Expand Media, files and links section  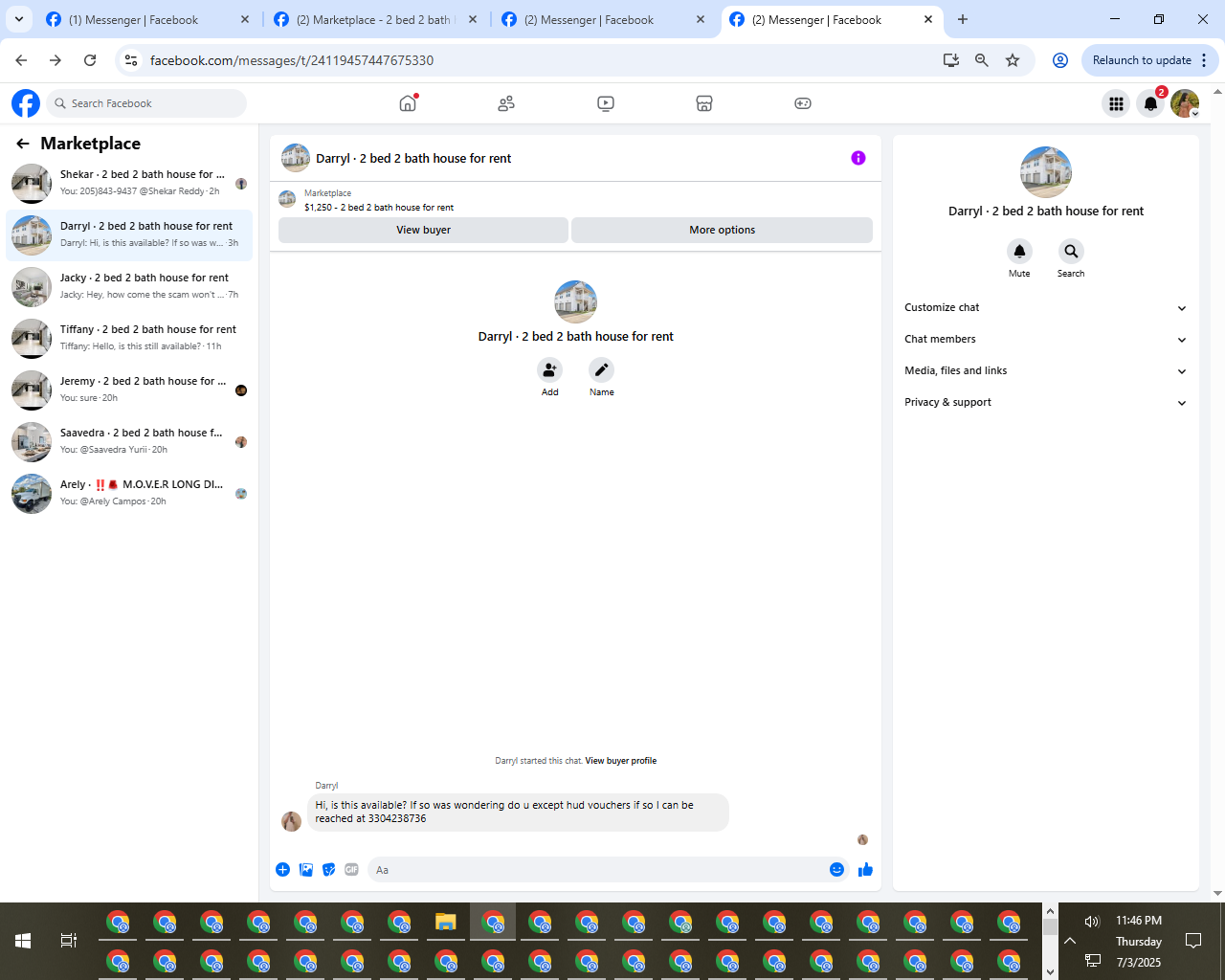pyautogui.click(x=1046, y=370)
